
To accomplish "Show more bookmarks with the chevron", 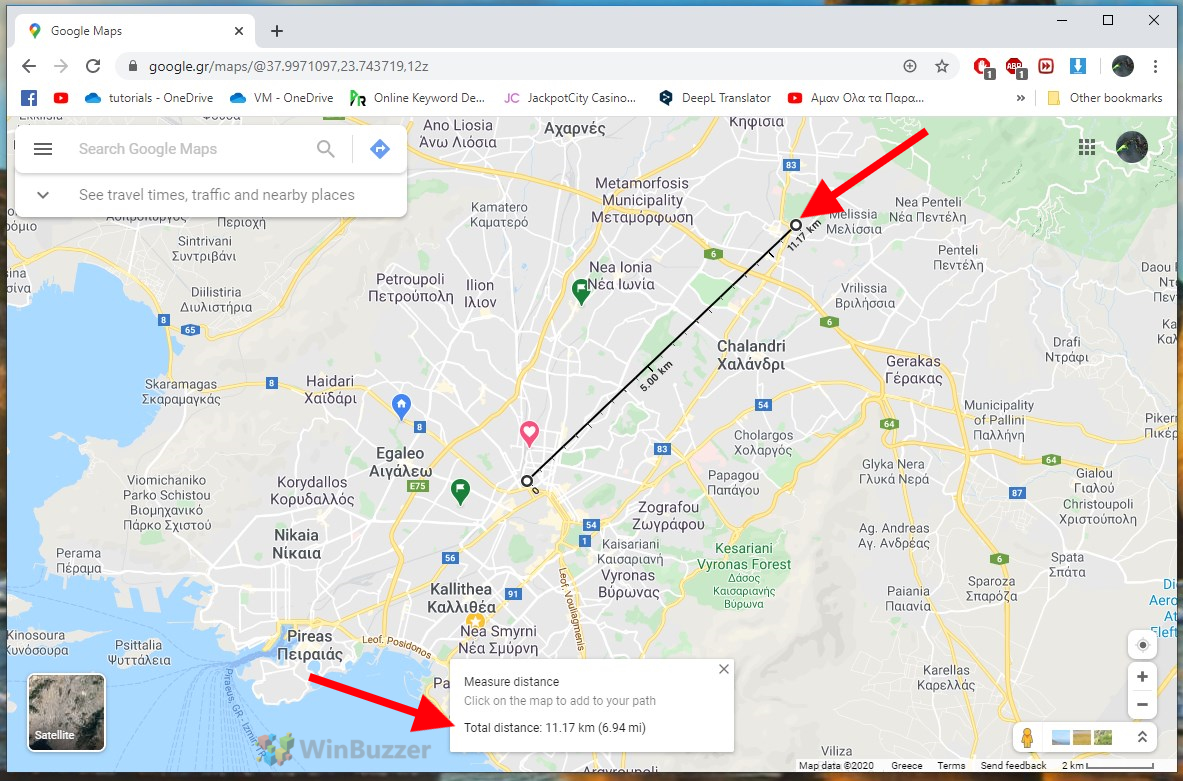I will pyautogui.click(x=1020, y=98).
